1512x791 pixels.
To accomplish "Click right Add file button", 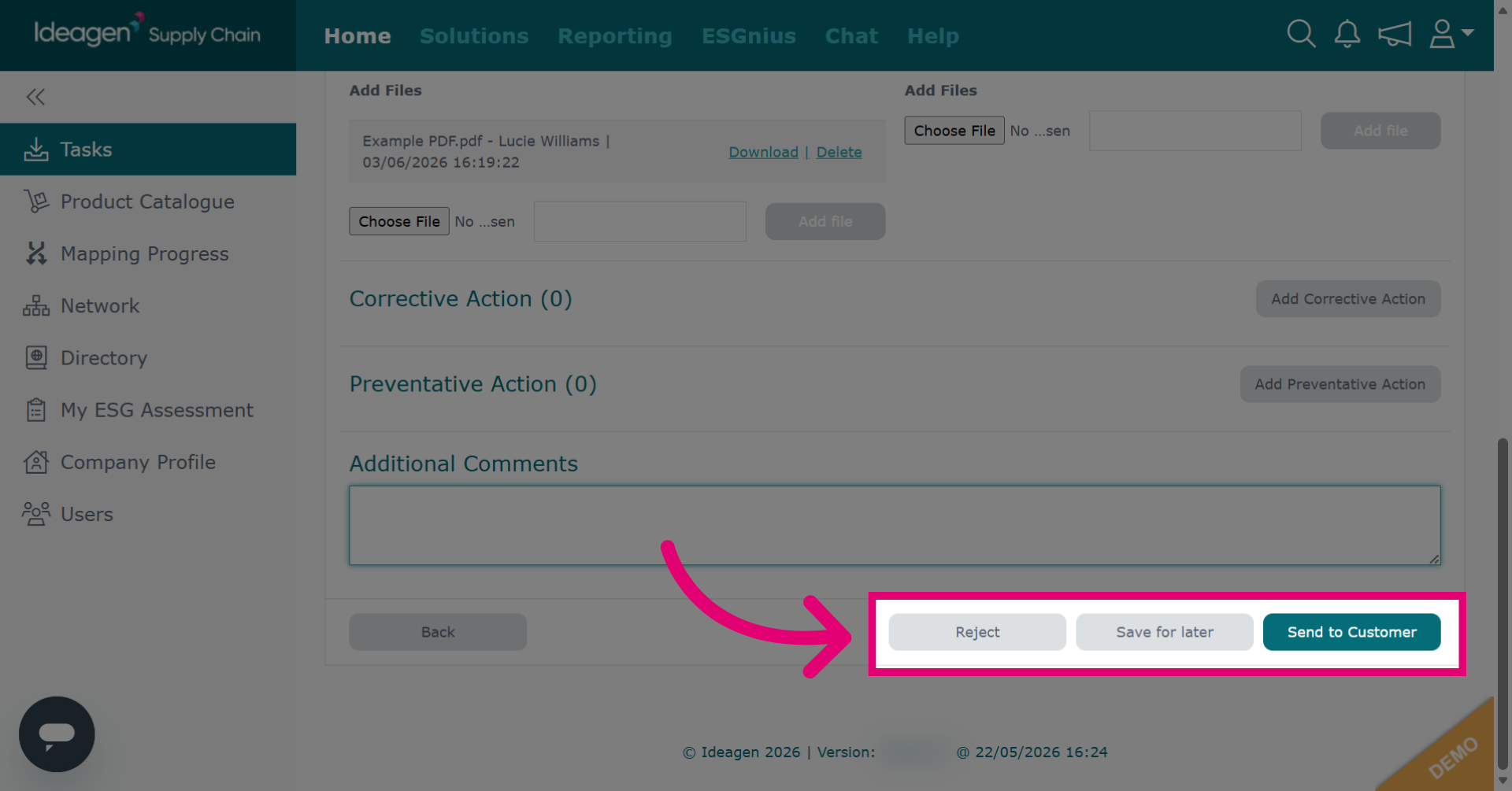I will tap(1380, 131).
